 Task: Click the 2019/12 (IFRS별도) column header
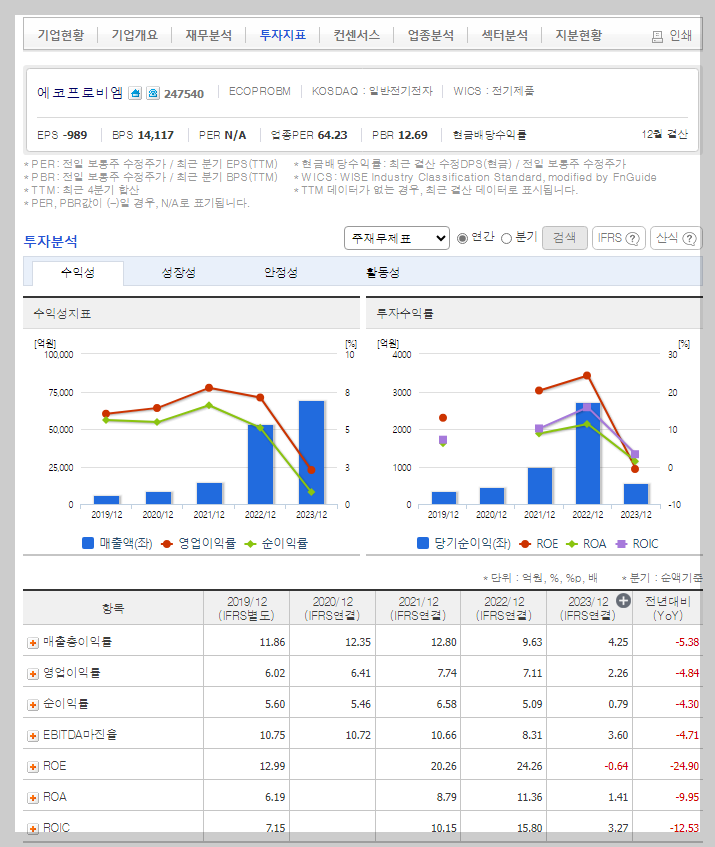point(246,608)
